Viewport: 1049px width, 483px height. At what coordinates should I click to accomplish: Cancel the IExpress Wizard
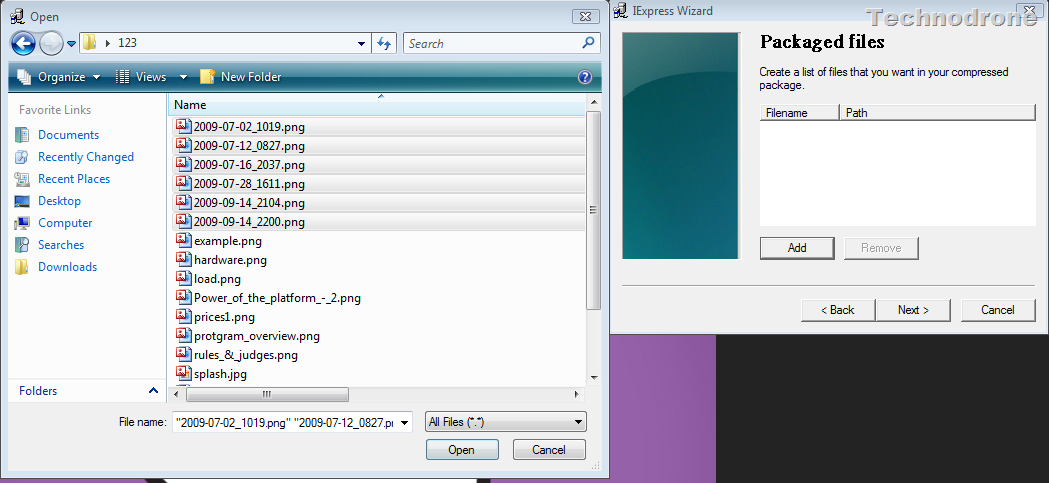point(997,310)
